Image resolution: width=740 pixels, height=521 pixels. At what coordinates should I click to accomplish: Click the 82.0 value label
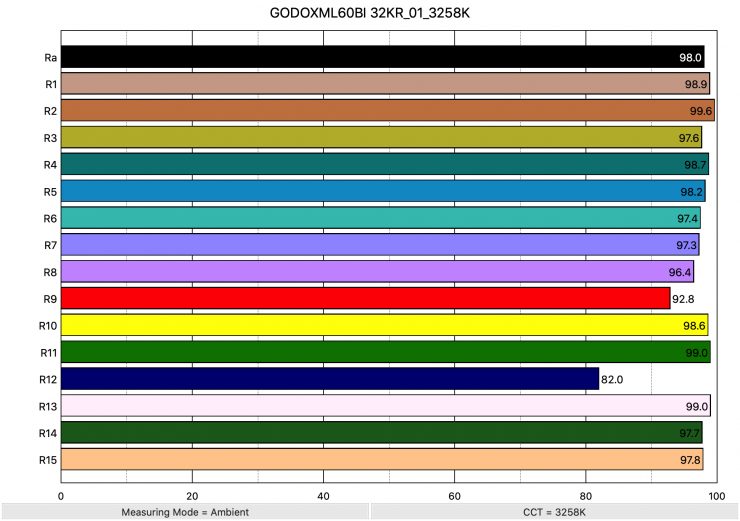(x=612, y=379)
